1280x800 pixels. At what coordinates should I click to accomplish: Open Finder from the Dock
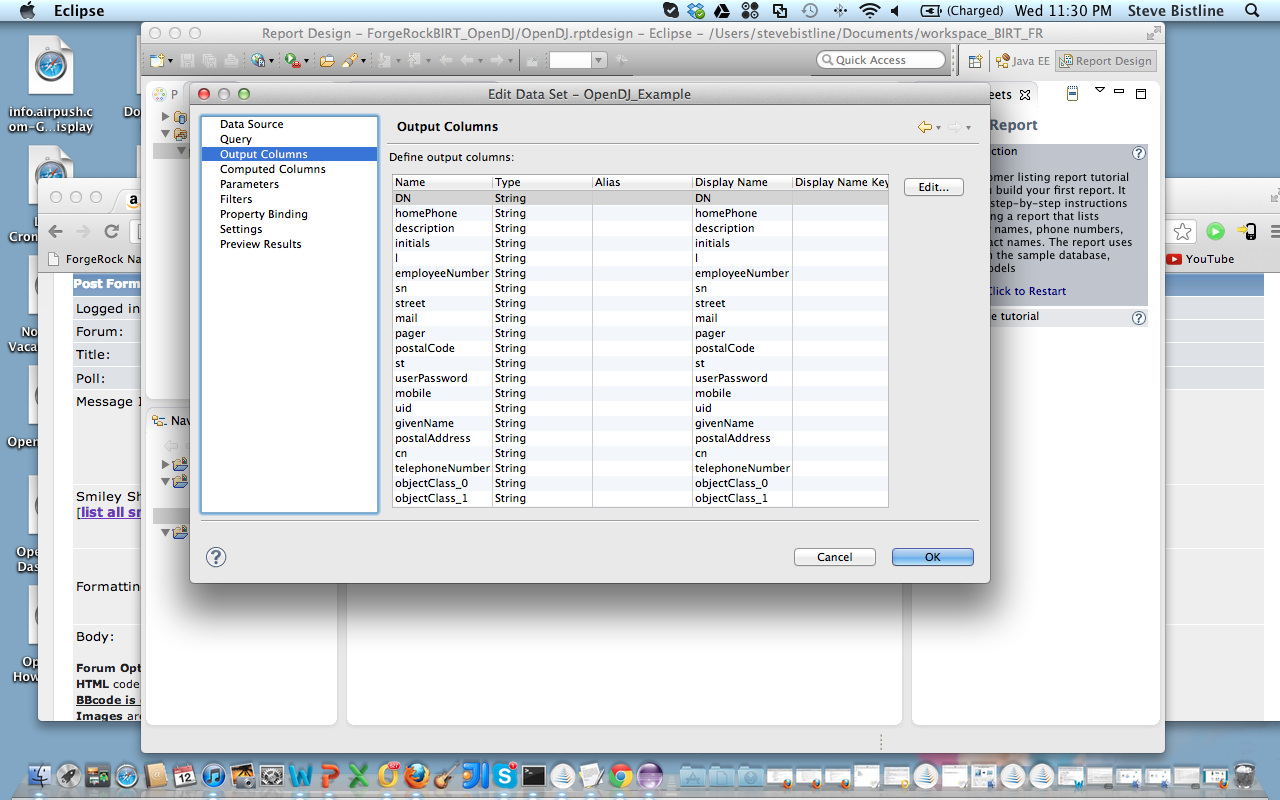[x=41, y=775]
